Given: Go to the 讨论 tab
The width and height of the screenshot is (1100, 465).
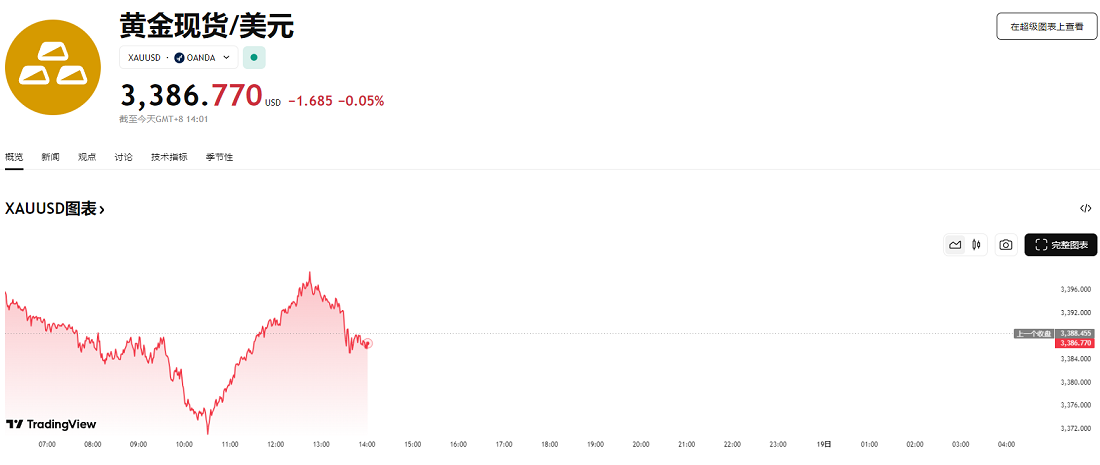Looking at the screenshot, I should [123, 157].
